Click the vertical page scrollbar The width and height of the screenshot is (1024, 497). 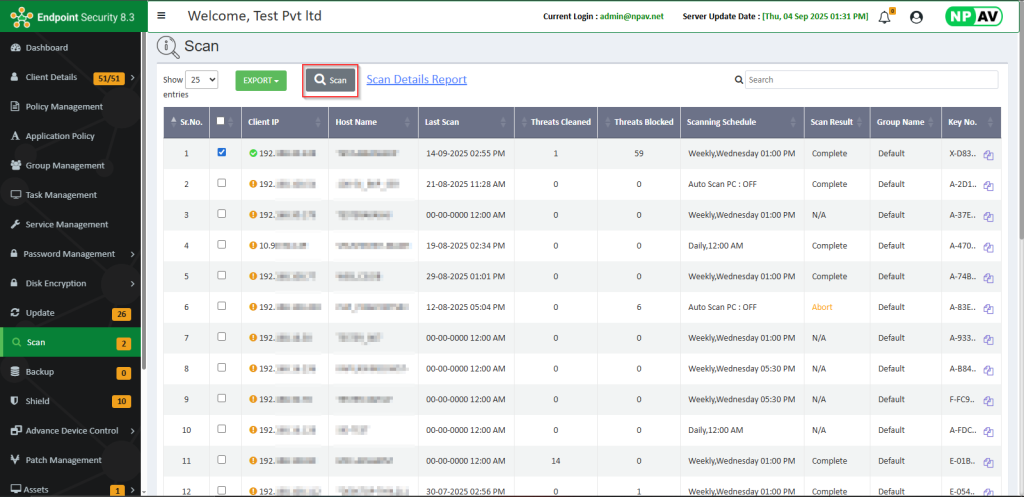(x=1019, y=150)
